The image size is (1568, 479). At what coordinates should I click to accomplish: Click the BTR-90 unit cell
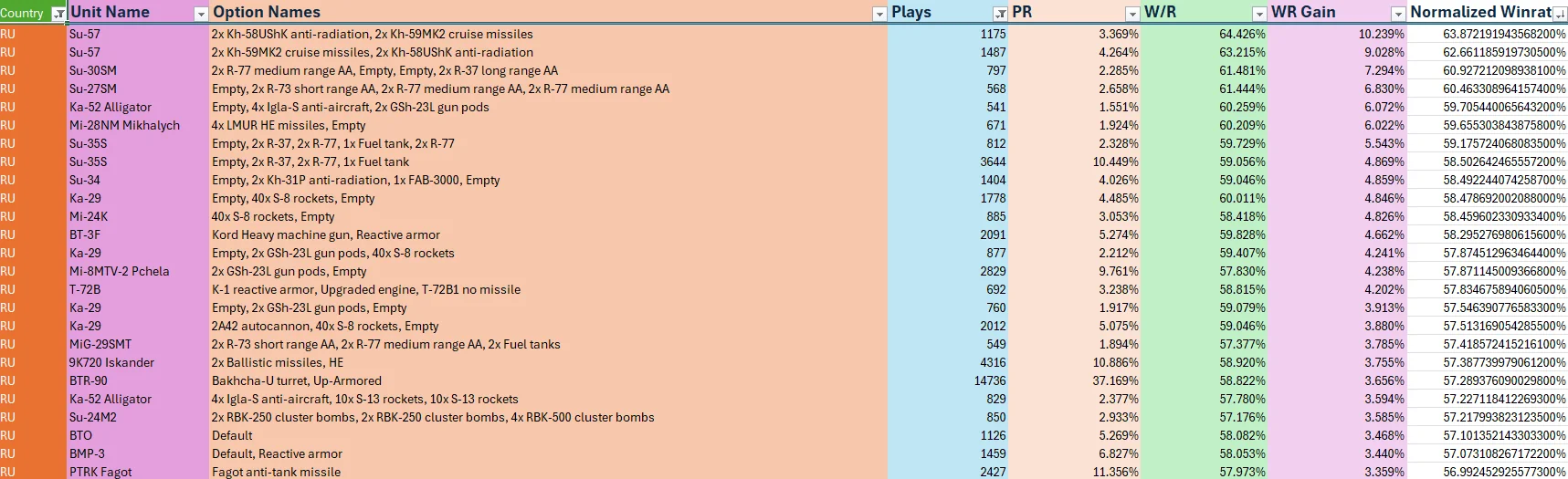click(138, 380)
